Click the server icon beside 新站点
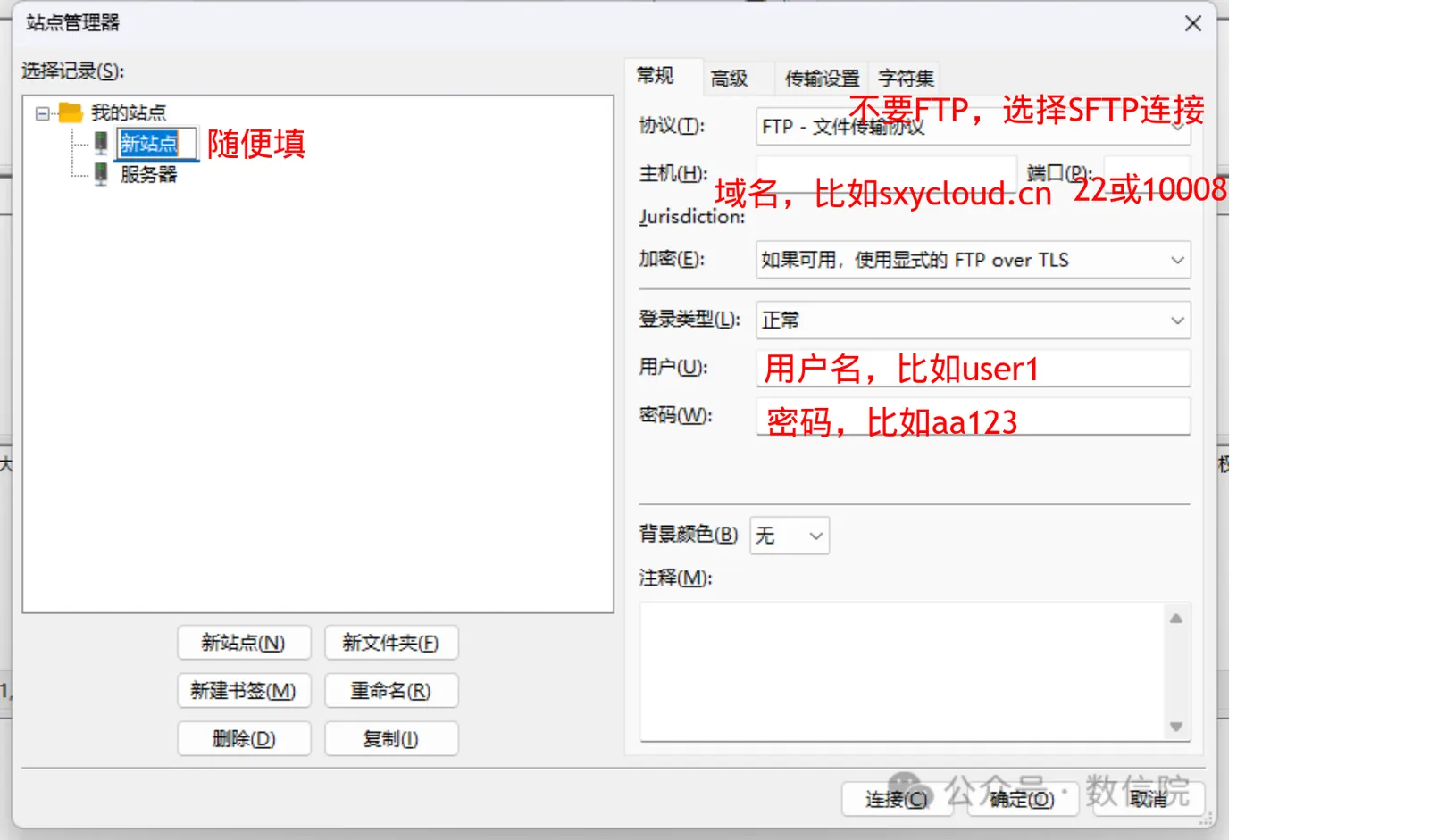Screen dimensions: 1429x840 tap(101, 143)
